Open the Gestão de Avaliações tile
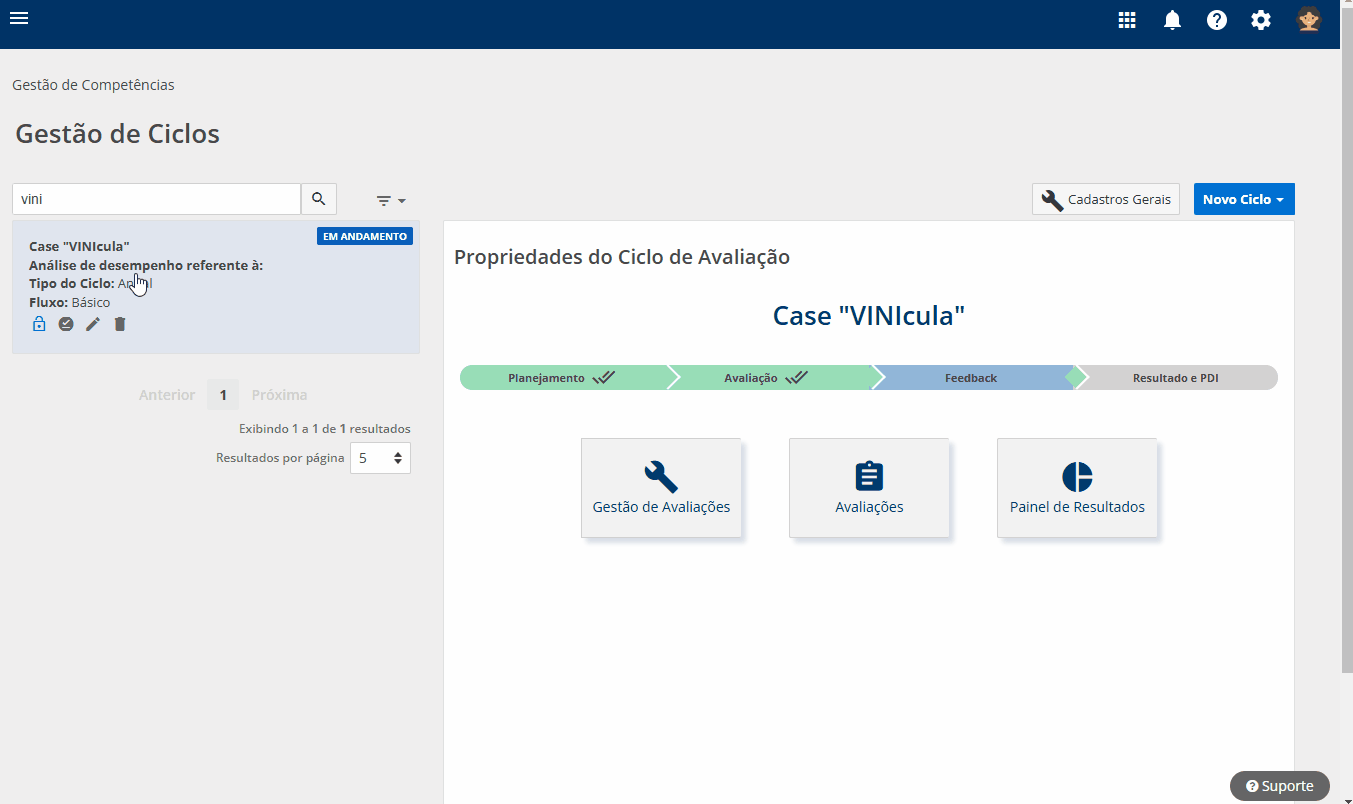 click(x=661, y=488)
